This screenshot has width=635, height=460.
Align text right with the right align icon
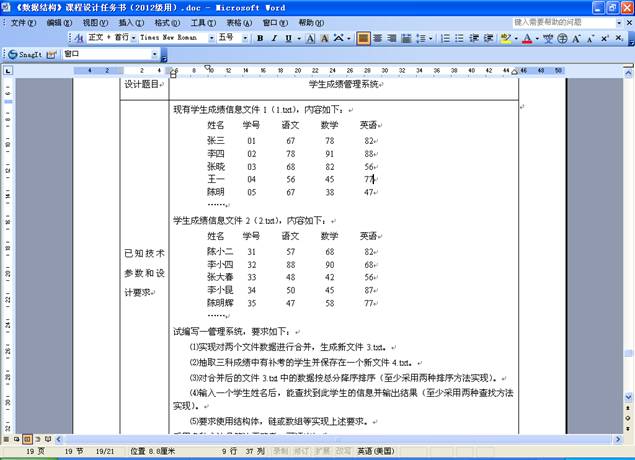(392, 38)
